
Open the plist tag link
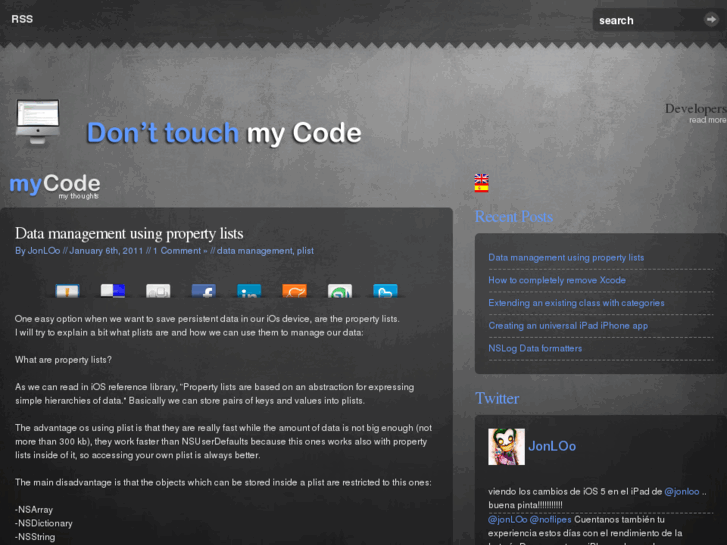coord(305,251)
